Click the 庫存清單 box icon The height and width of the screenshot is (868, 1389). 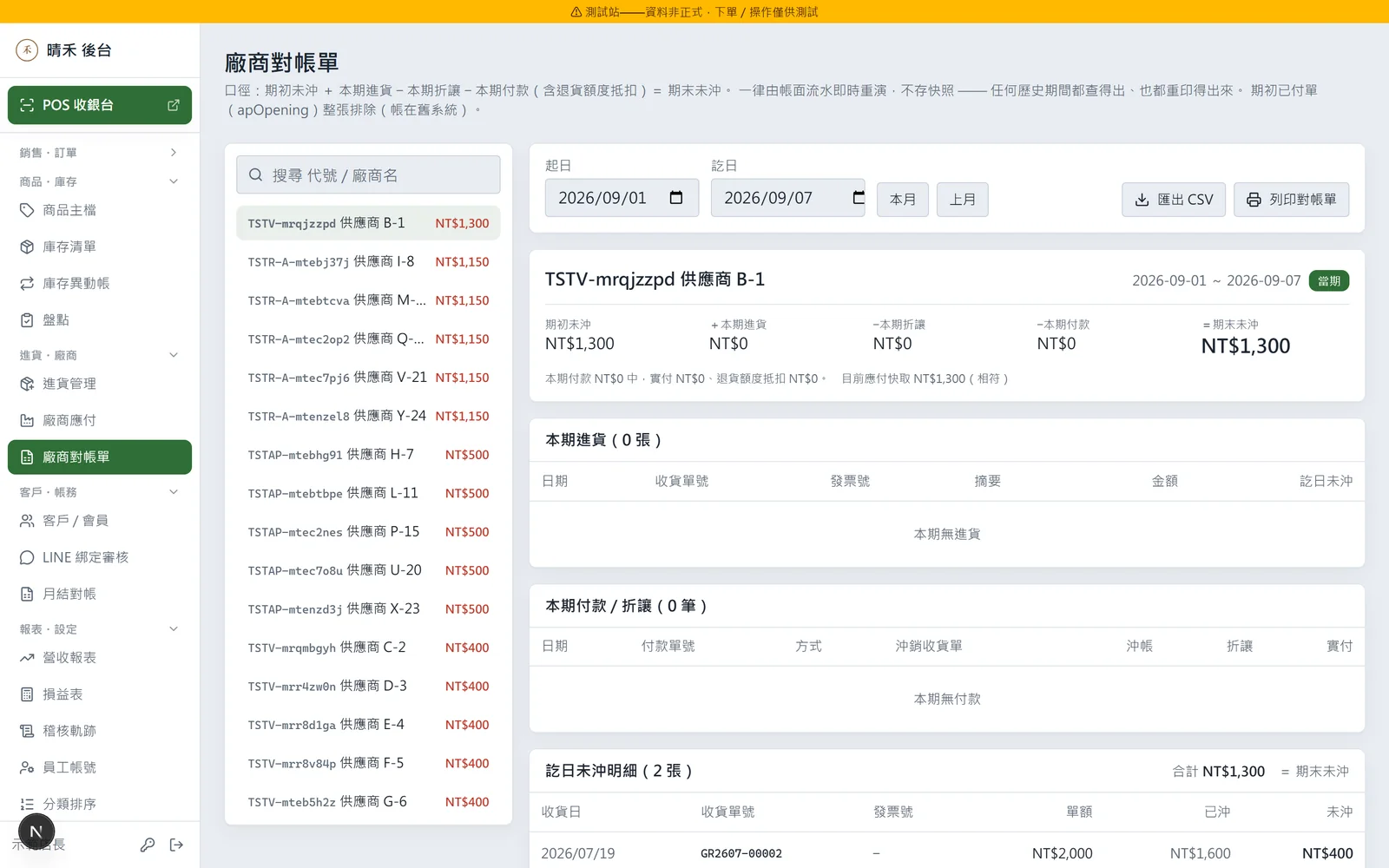[x=27, y=247]
